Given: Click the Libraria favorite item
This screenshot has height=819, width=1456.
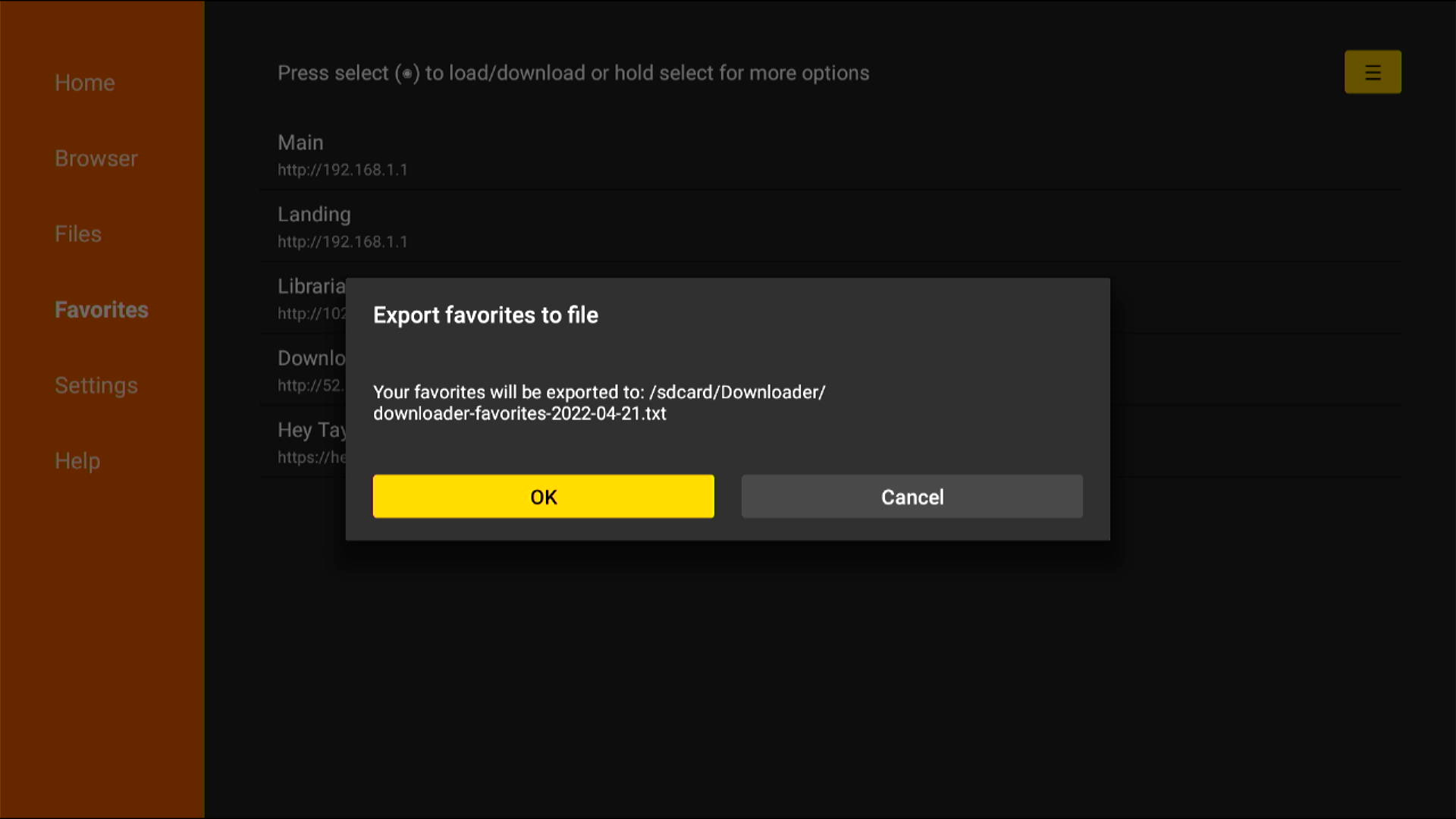Looking at the screenshot, I should click(x=311, y=286).
